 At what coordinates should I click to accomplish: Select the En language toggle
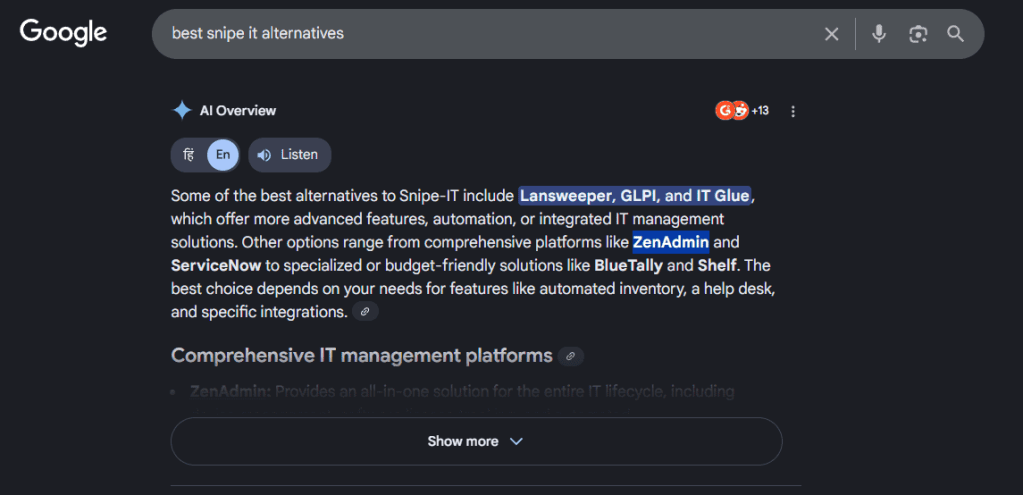coord(223,155)
